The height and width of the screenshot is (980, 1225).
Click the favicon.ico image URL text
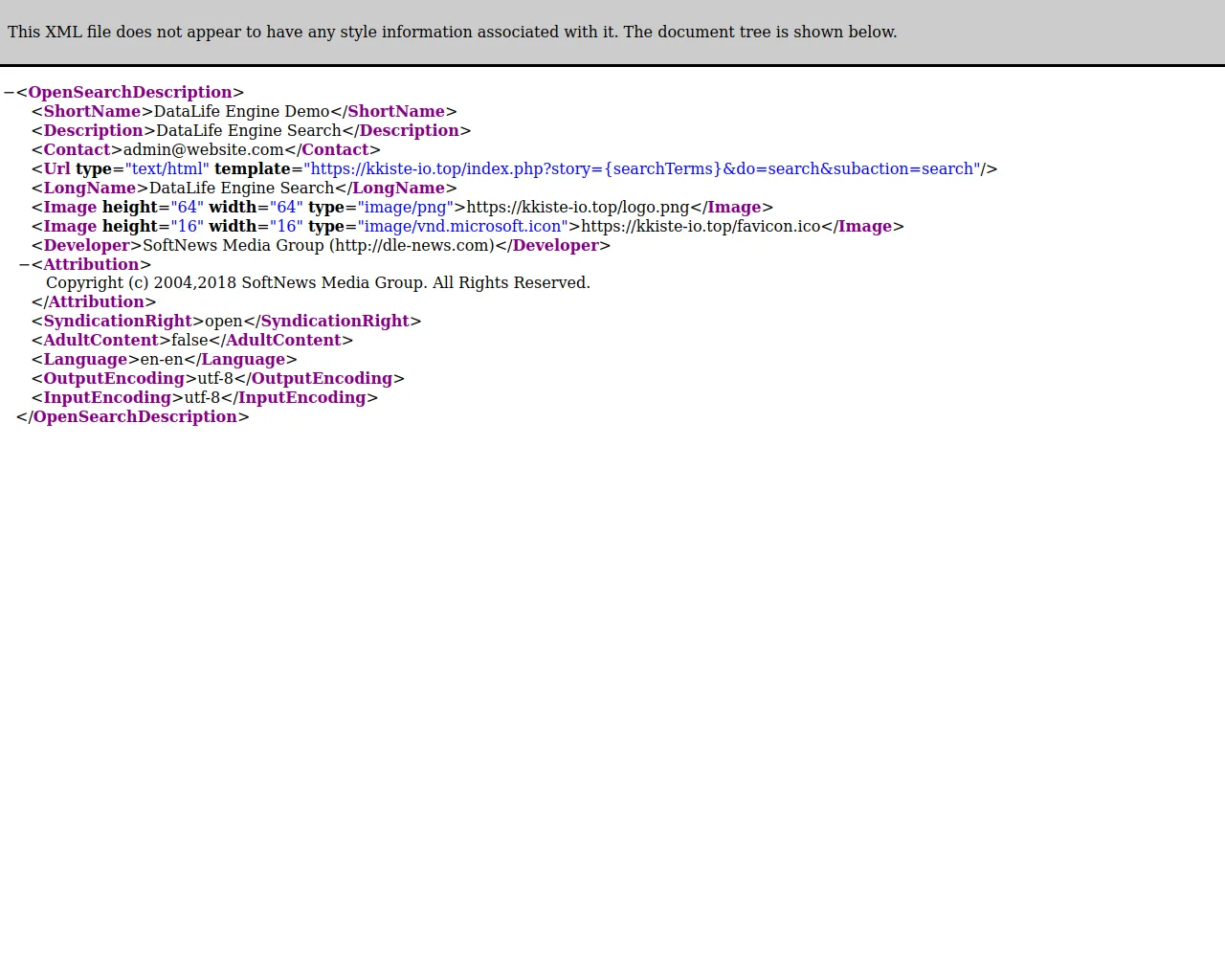(701, 227)
